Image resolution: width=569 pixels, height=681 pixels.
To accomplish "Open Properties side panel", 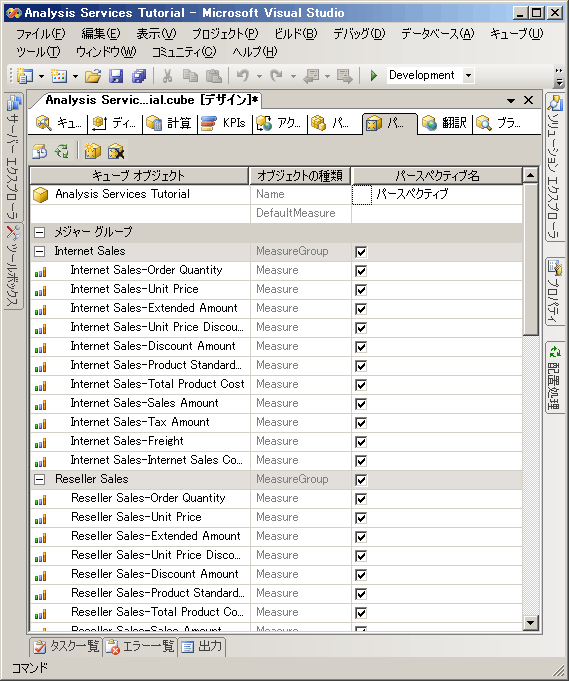I will click(555, 291).
